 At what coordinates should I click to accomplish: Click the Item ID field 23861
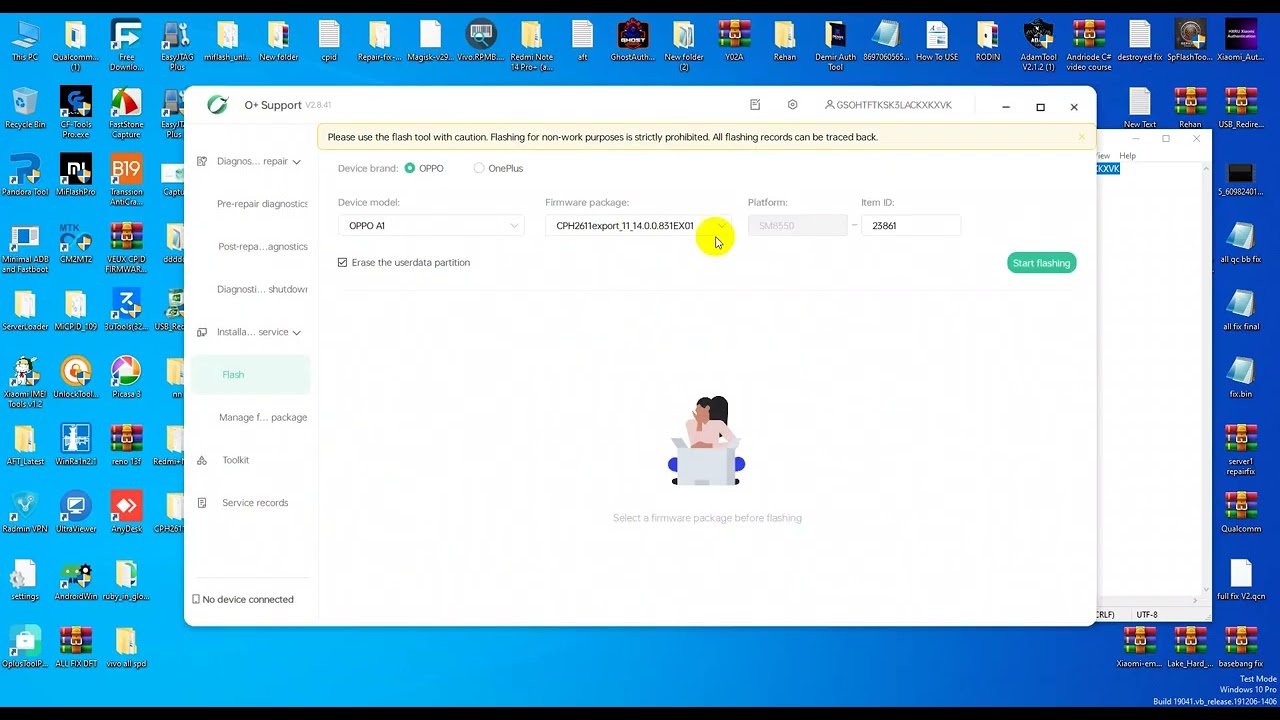pos(911,226)
